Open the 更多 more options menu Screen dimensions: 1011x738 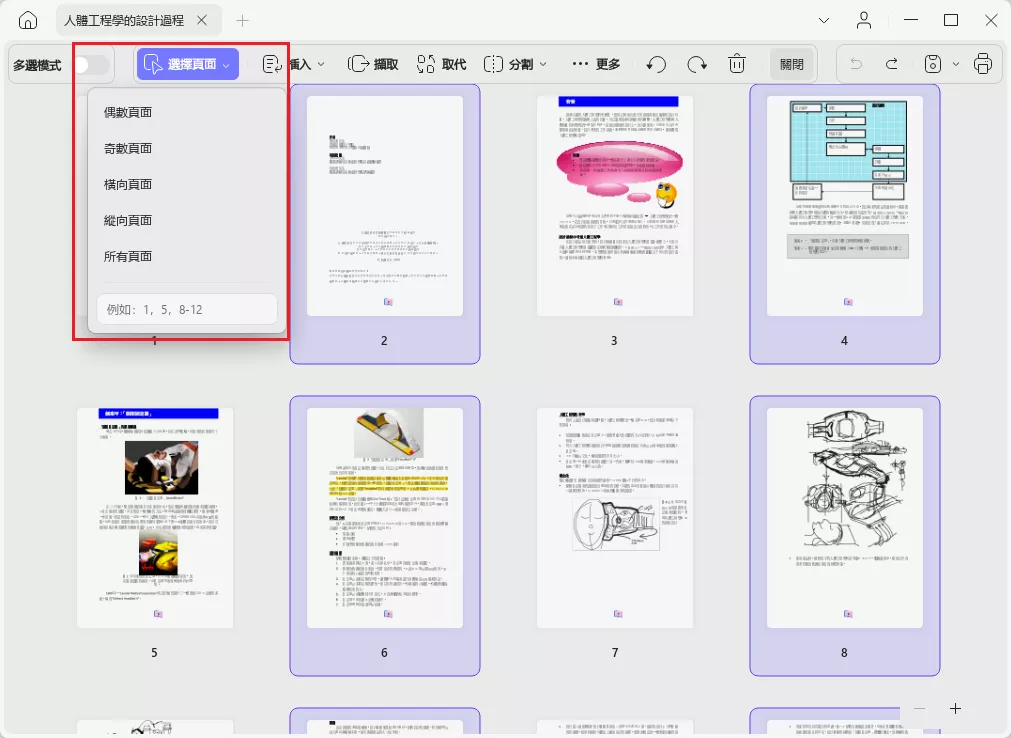pyautogui.click(x=596, y=64)
